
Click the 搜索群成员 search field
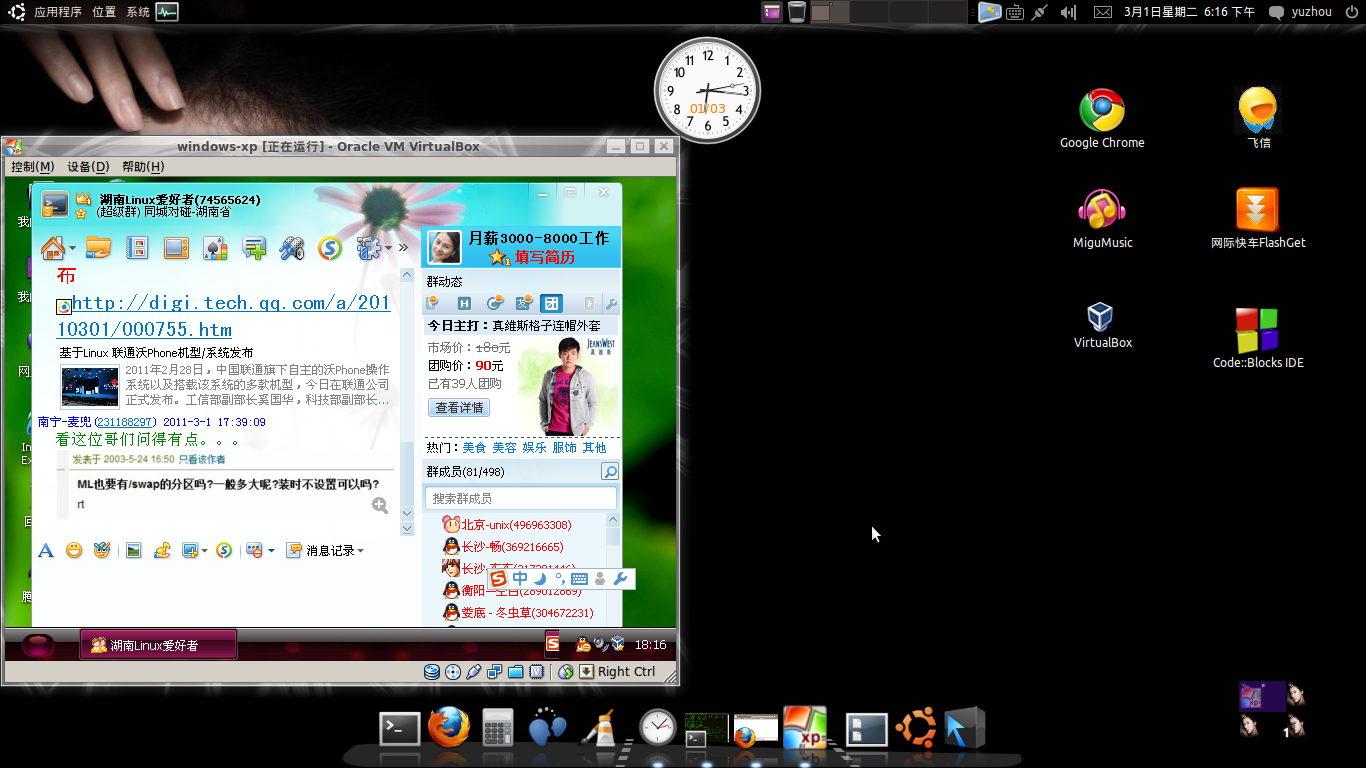click(520, 498)
